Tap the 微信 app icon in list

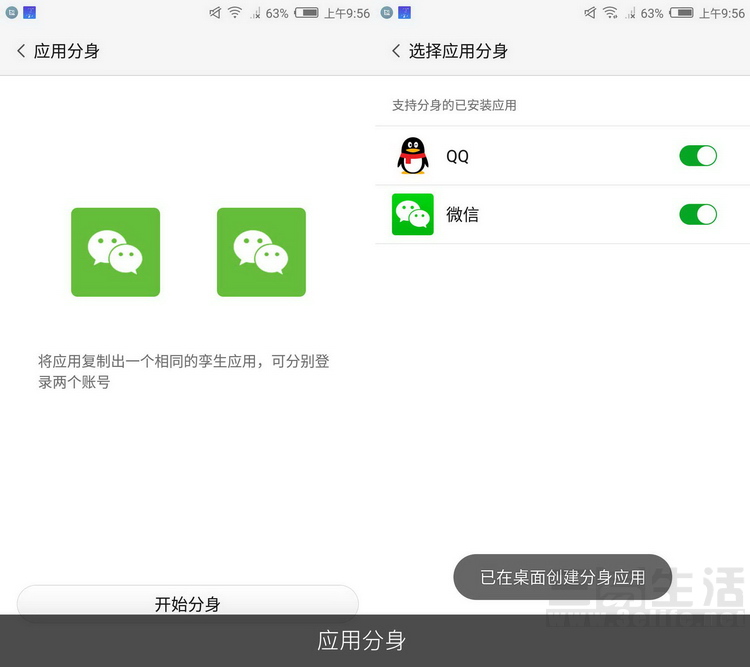413,214
